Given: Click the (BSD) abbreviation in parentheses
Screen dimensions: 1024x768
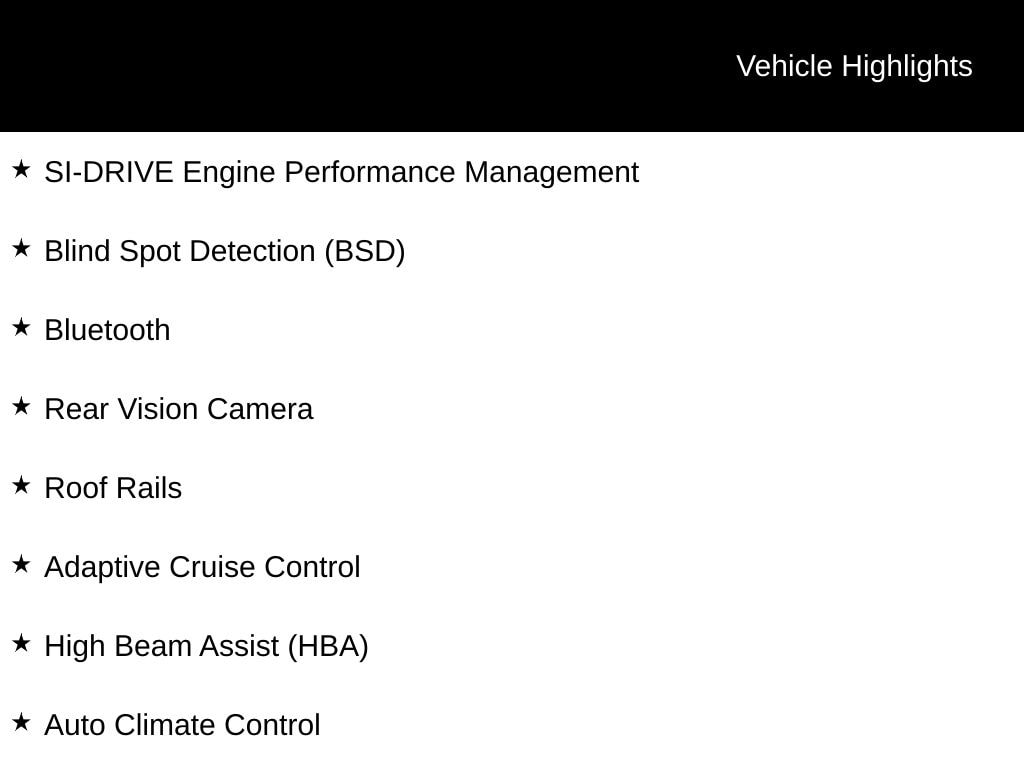Looking at the screenshot, I should tap(364, 251).
